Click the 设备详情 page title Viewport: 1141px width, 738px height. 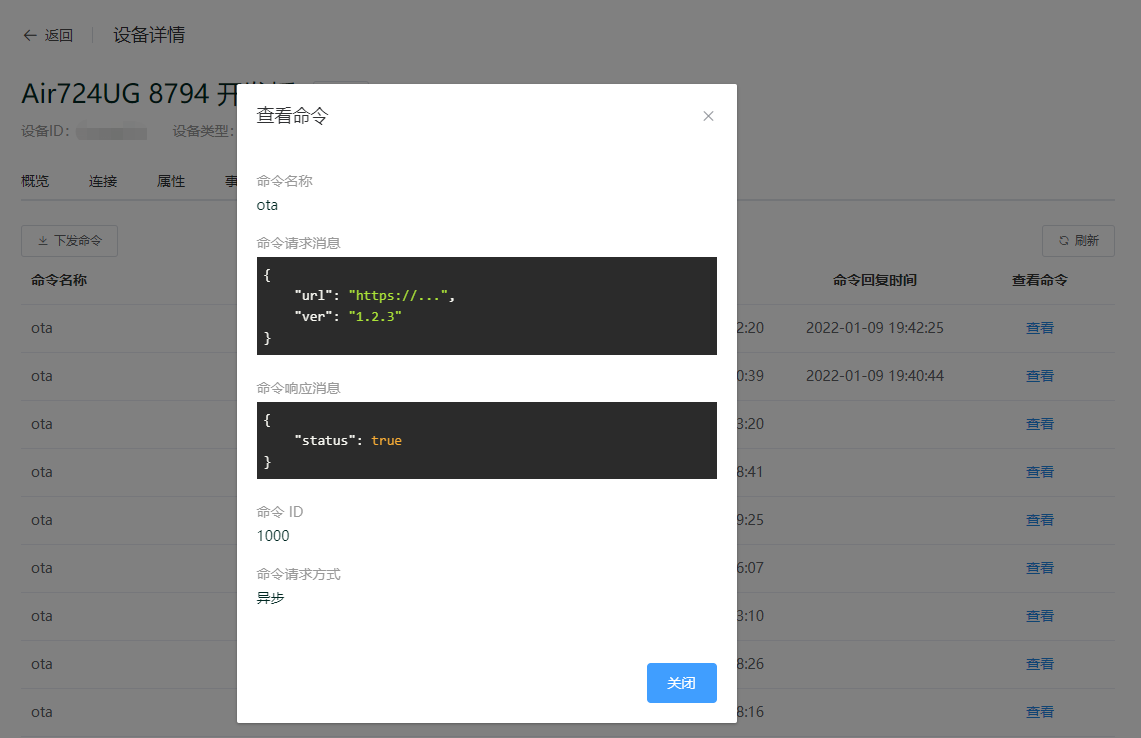149,35
